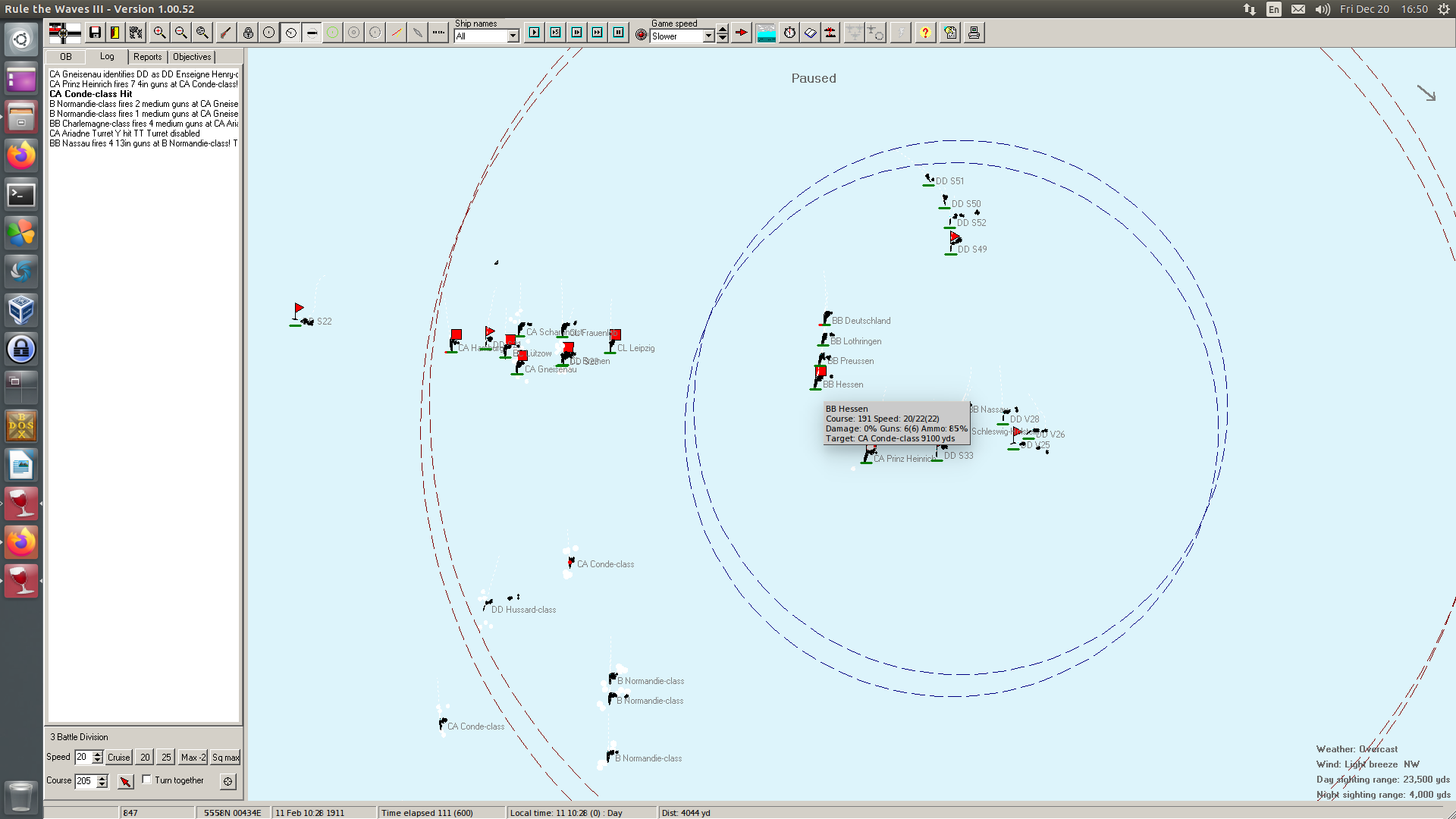Select the BB Deutschland ship on map
1456x819 pixels.
click(x=827, y=318)
